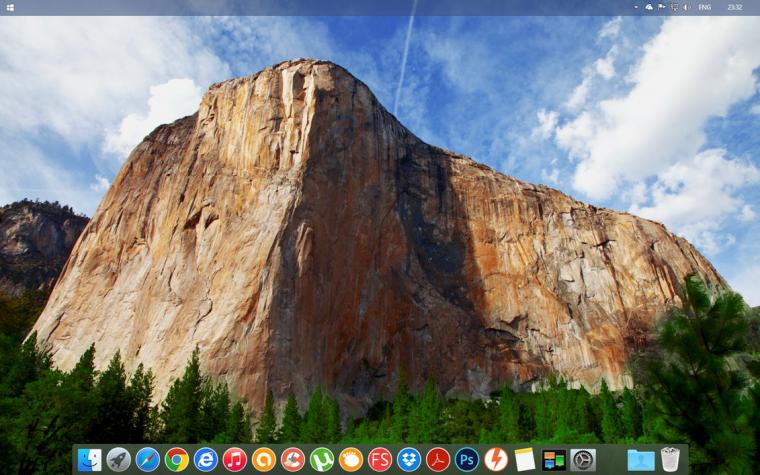Show hidden tray icons arrow
760x475 pixels.
pyautogui.click(x=636, y=7)
